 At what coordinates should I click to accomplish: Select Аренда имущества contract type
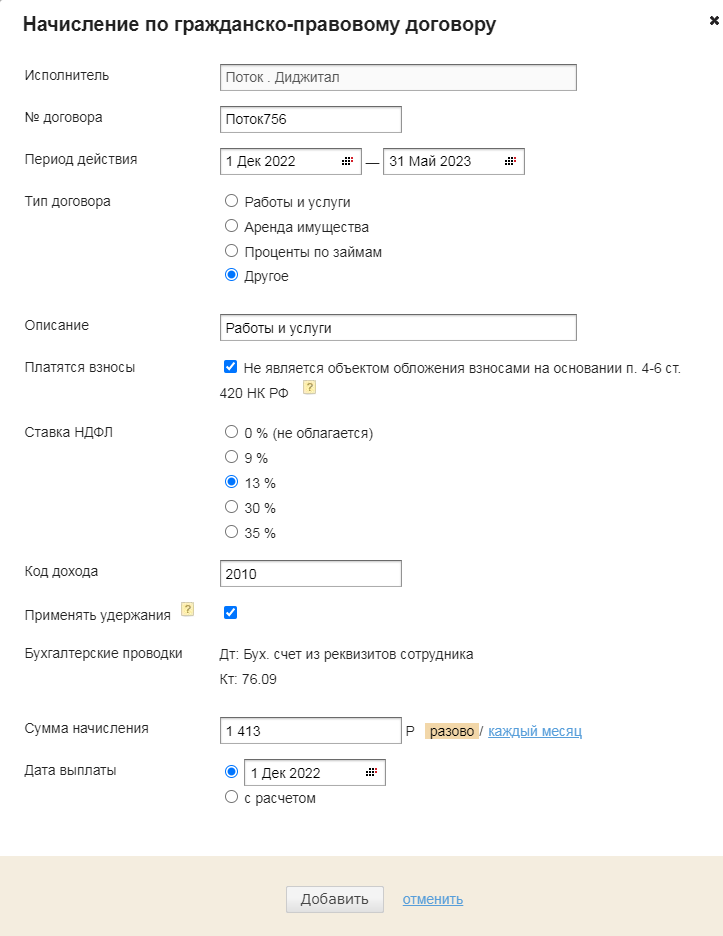(x=231, y=226)
